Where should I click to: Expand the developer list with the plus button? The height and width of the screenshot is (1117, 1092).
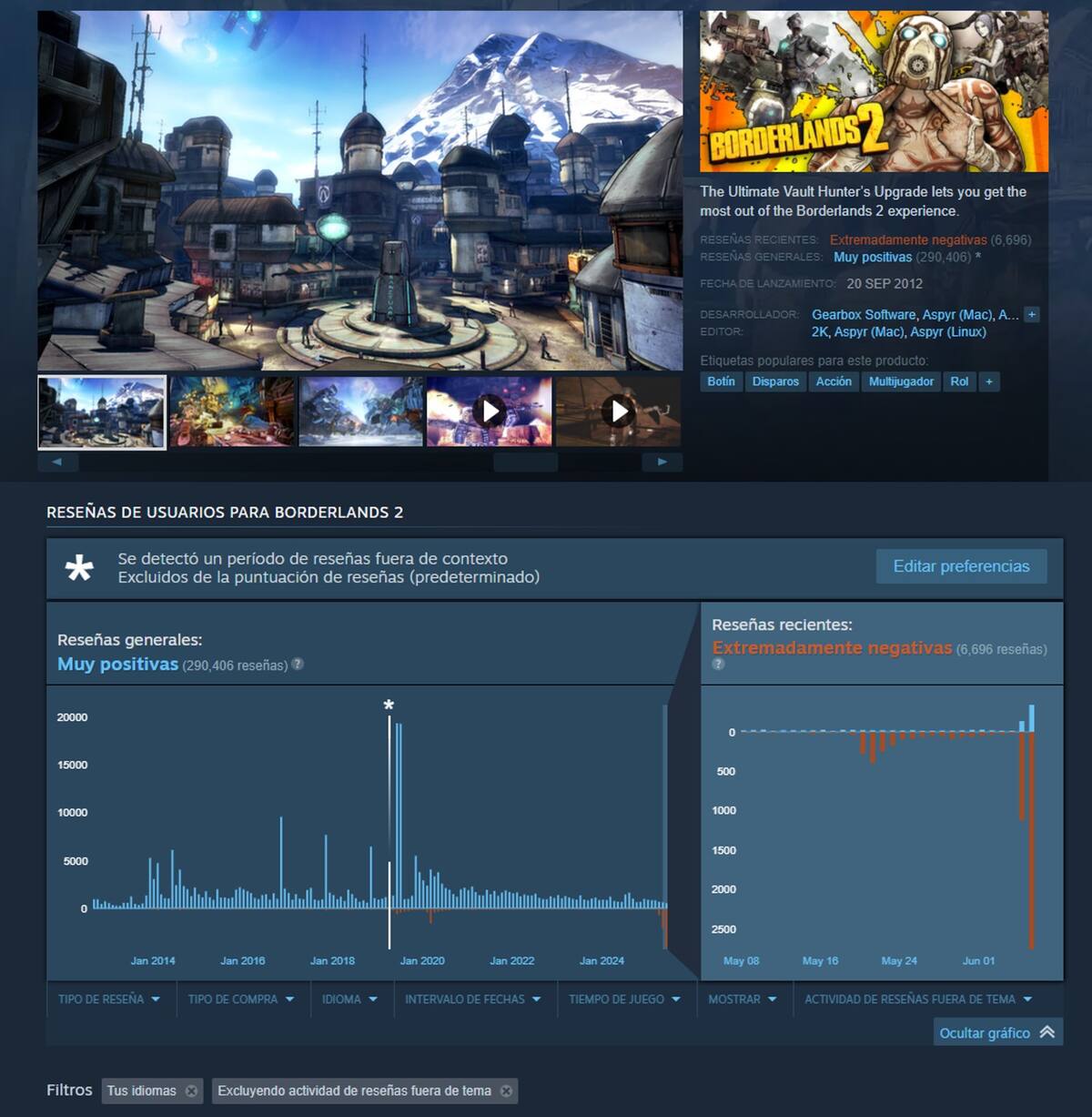pos(1032,315)
